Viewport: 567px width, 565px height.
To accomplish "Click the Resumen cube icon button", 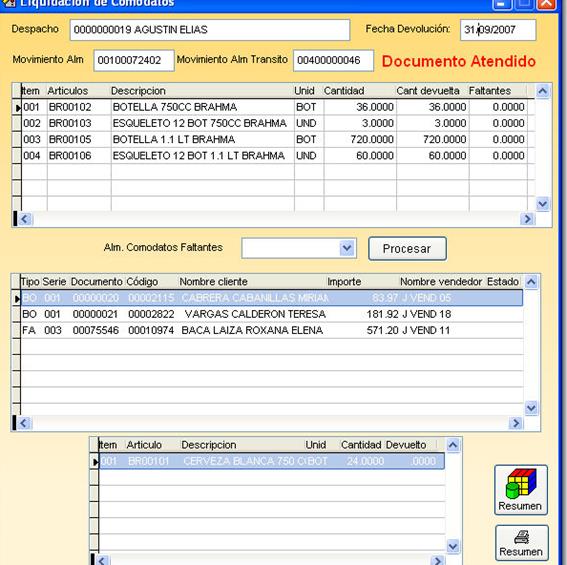I will pos(521,490).
